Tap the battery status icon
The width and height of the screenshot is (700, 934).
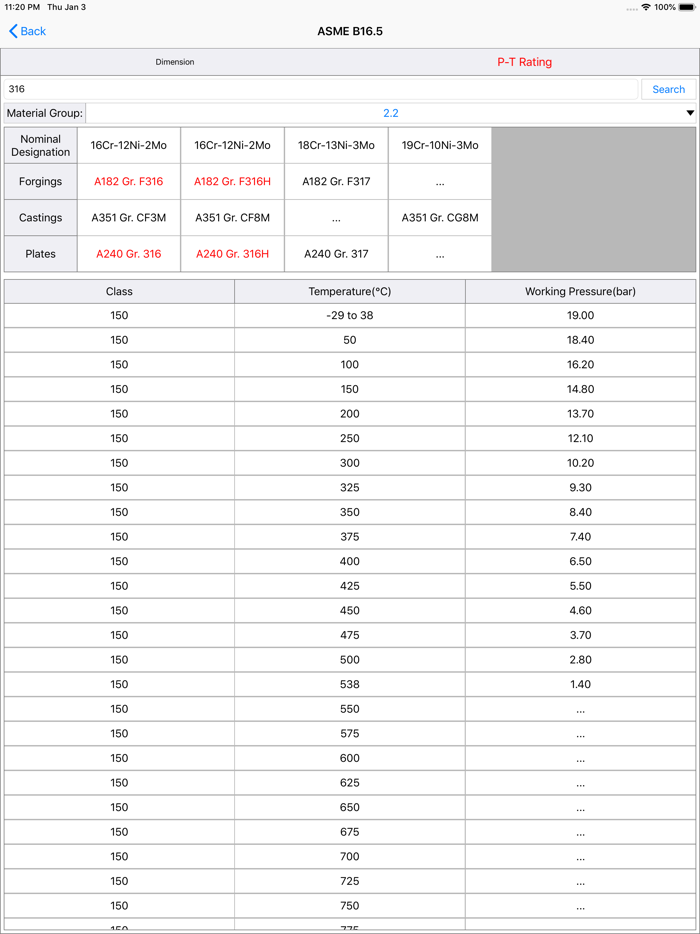point(686,7)
